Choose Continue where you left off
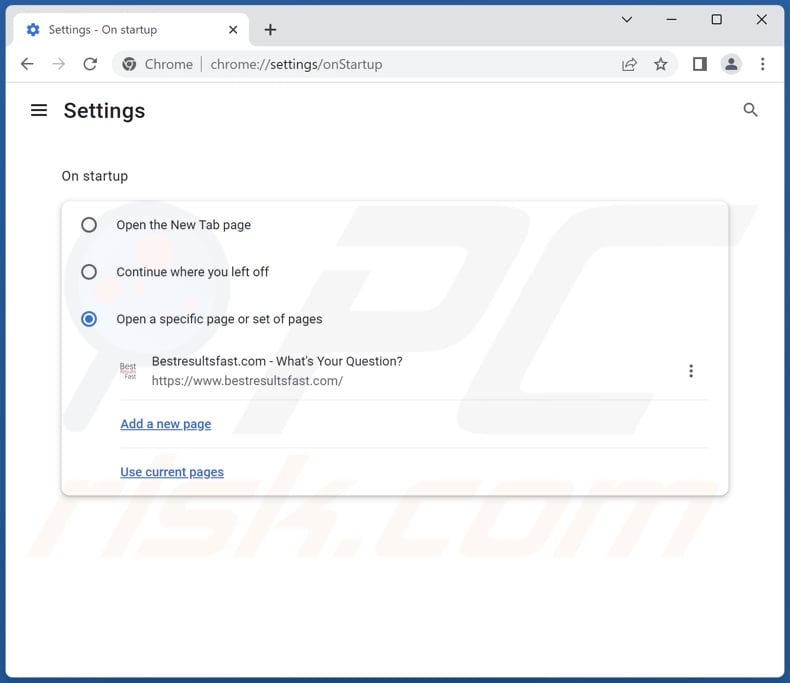 89,272
